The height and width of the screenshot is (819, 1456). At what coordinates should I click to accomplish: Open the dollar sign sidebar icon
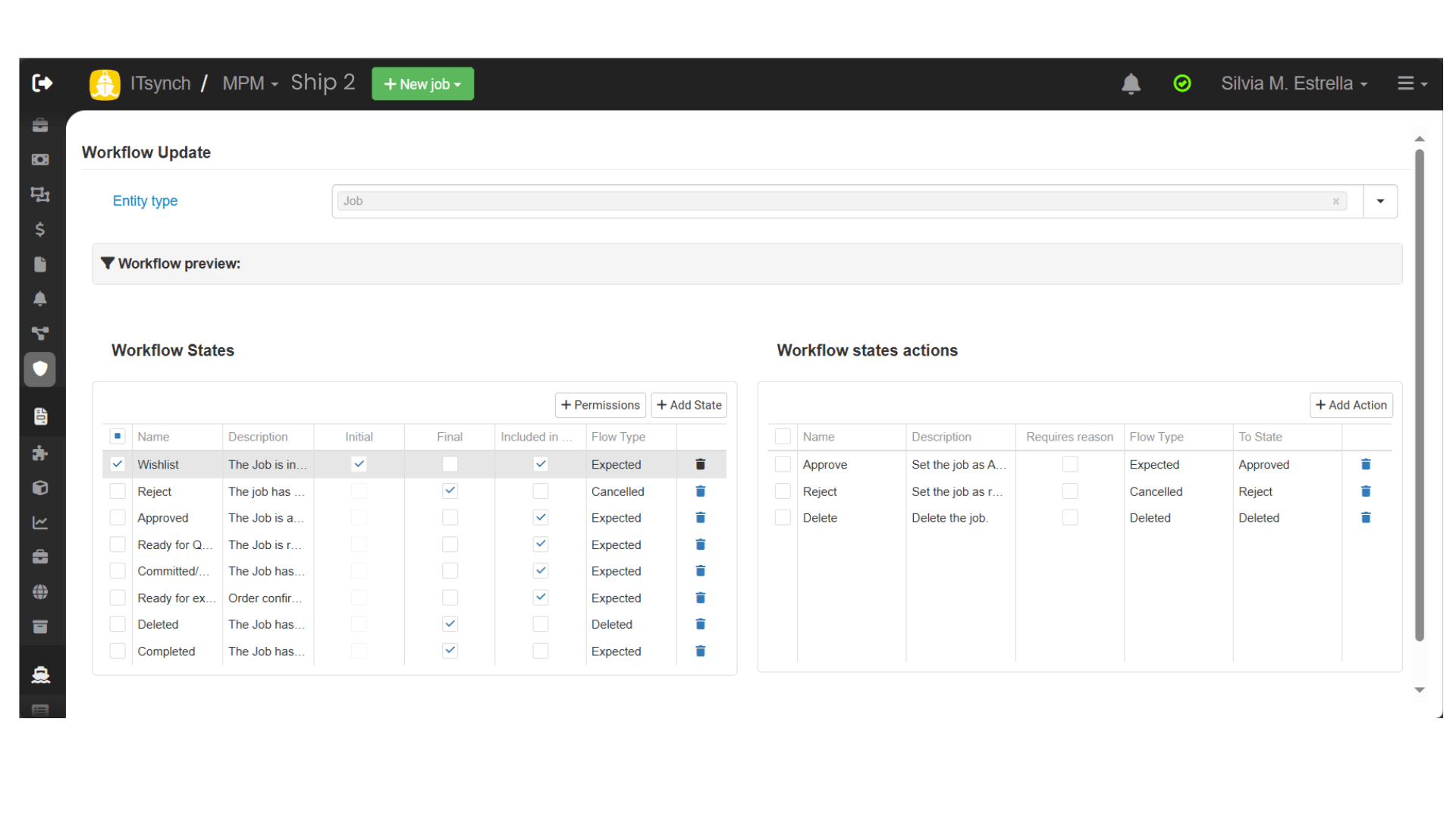40,229
